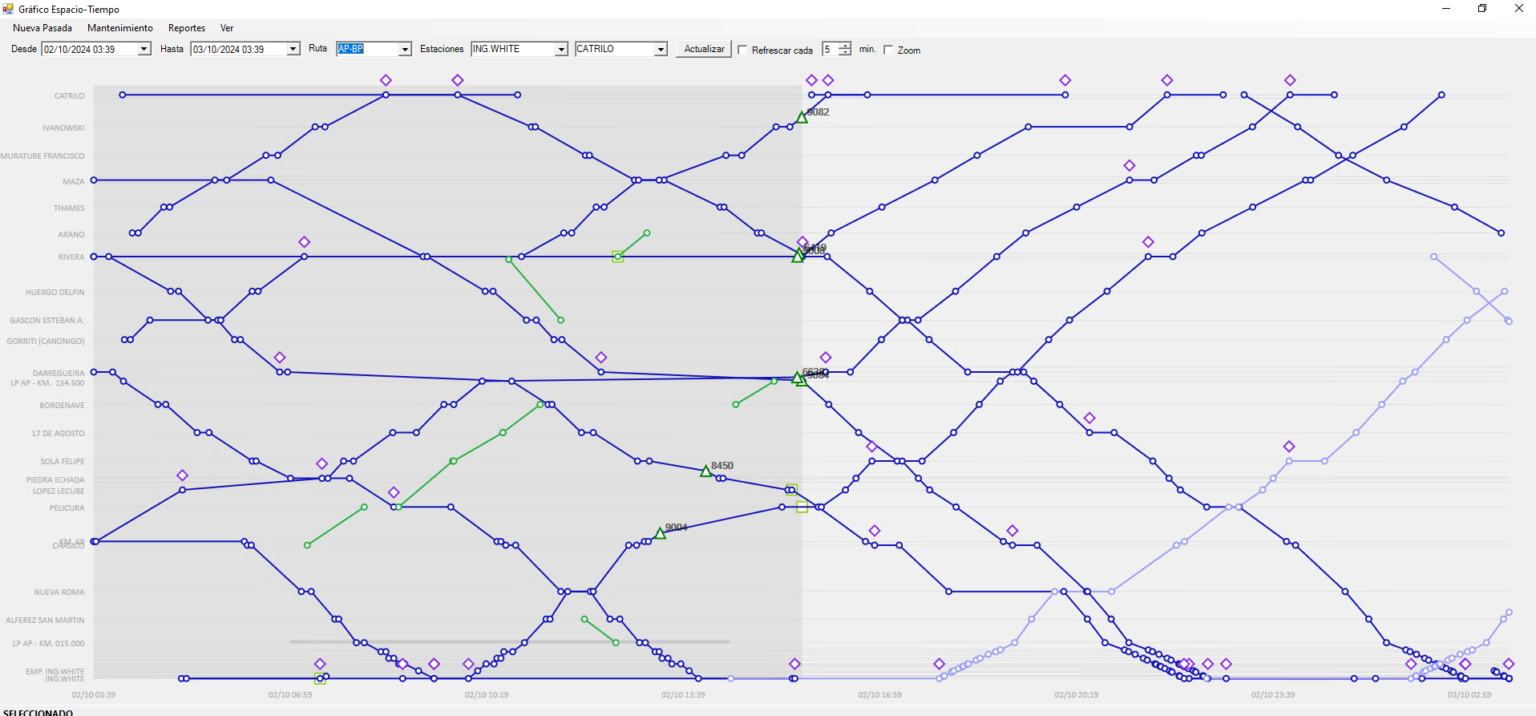This screenshot has width=1536, height=716.
Task: Click the green triangle train marker 8450
Action: coord(706,471)
